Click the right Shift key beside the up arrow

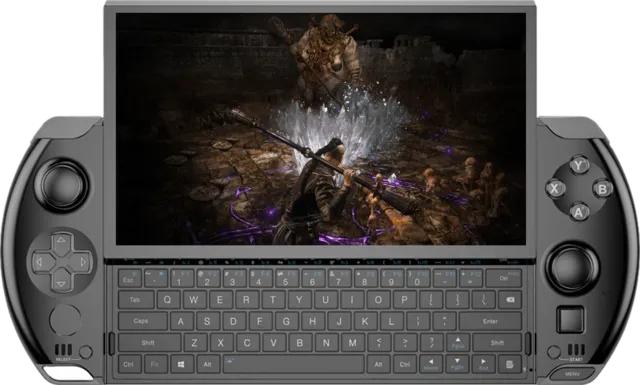pyautogui.click(x=497, y=343)
